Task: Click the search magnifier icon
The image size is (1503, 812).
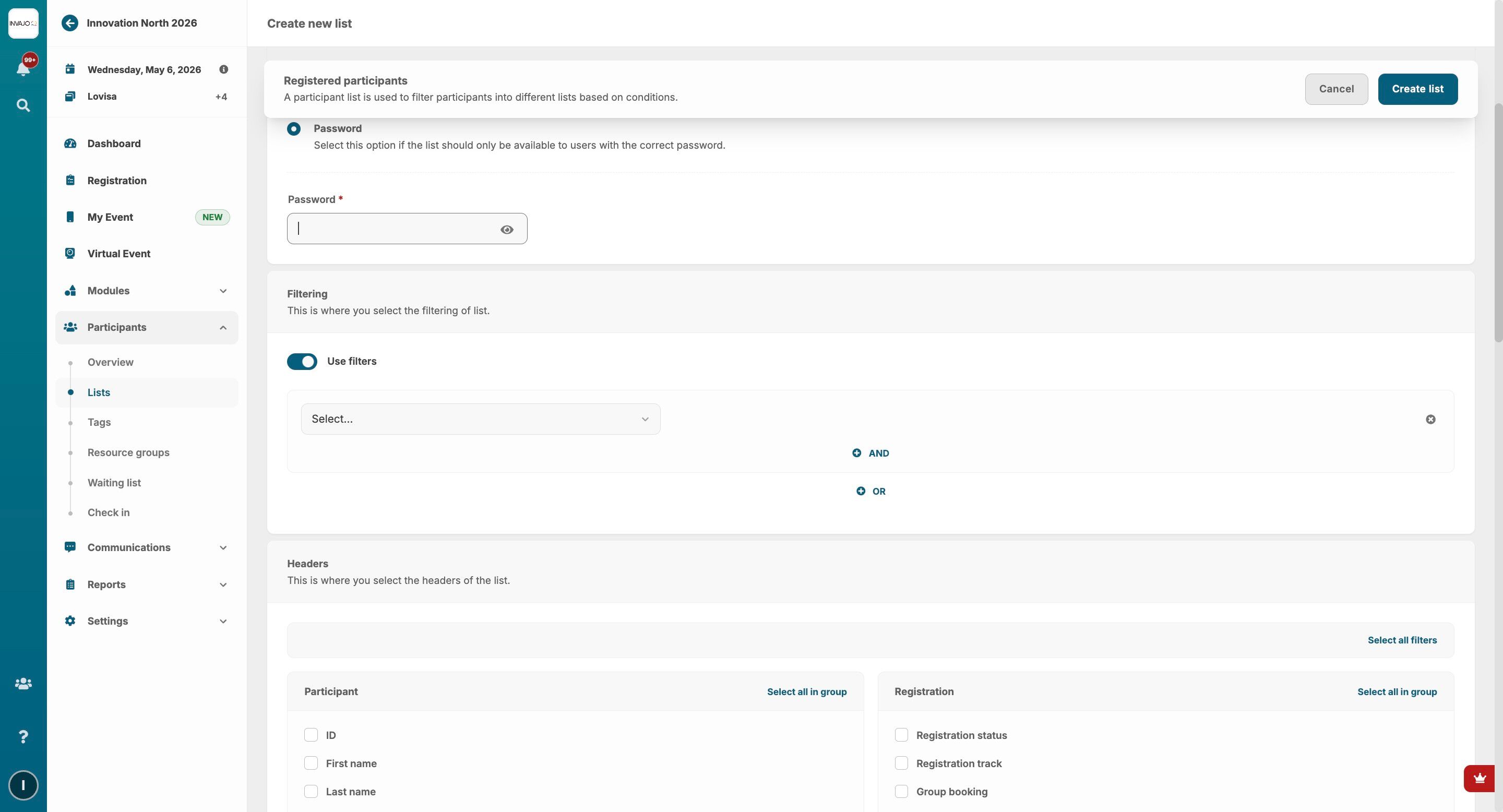Action: [x=23, y=105]
